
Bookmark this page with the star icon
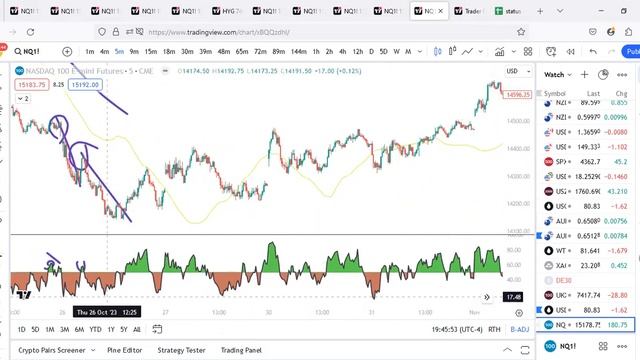point(521,32)
